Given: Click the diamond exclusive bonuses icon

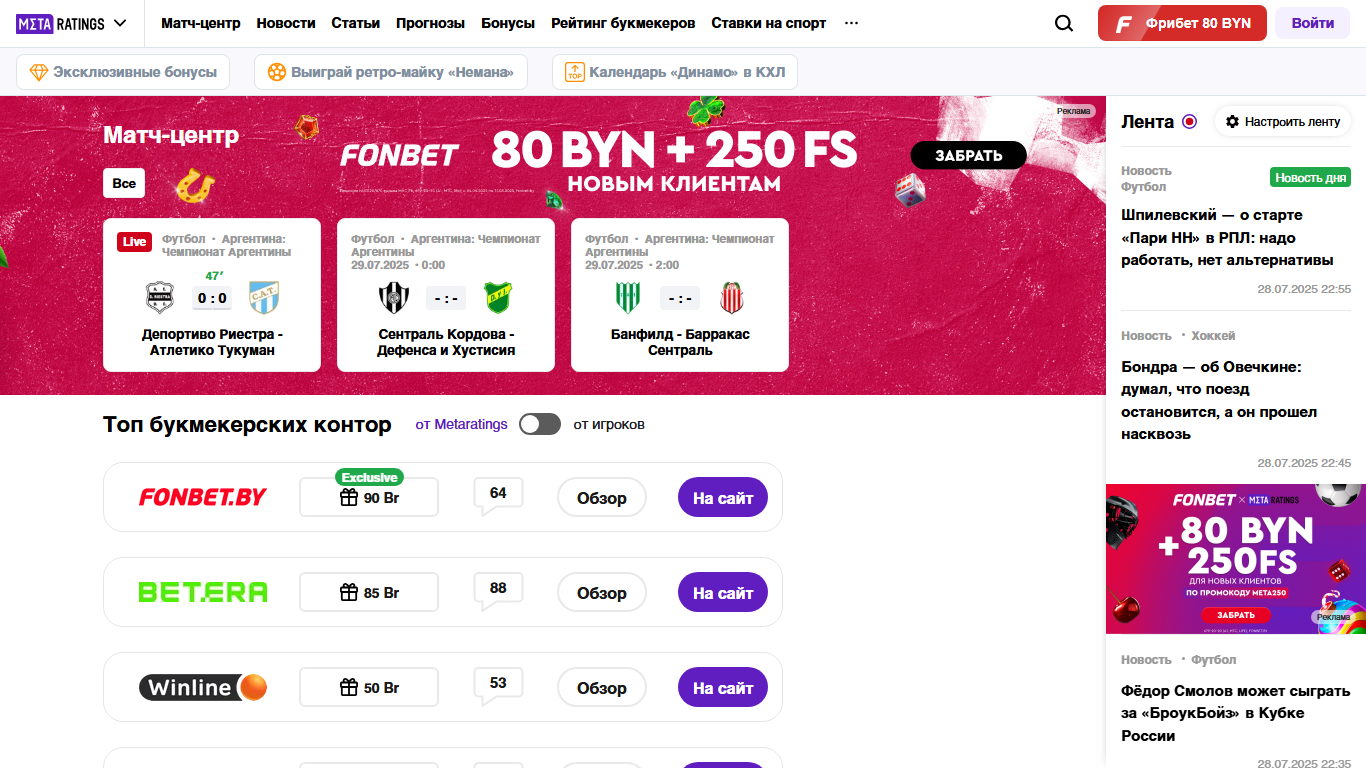Looking at the screenshot, I should click(x=39, y=72).
